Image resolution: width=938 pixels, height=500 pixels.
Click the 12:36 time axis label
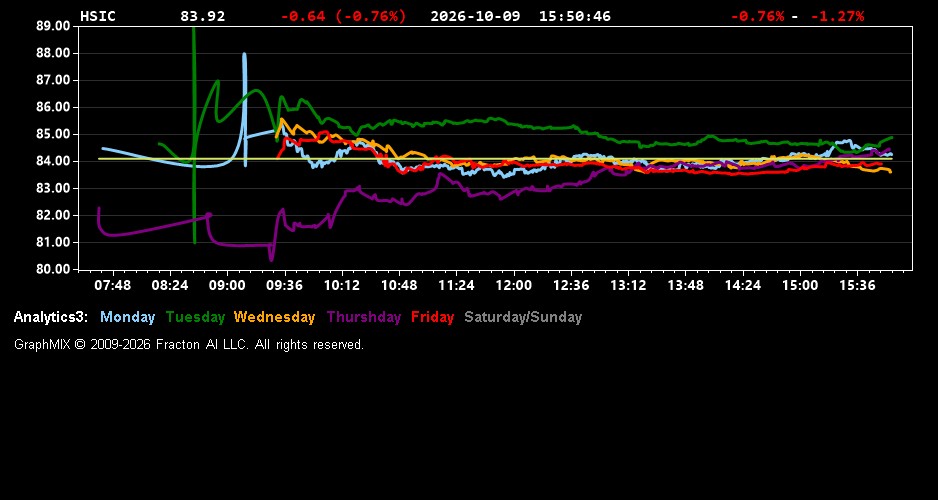tap(571, 285)
